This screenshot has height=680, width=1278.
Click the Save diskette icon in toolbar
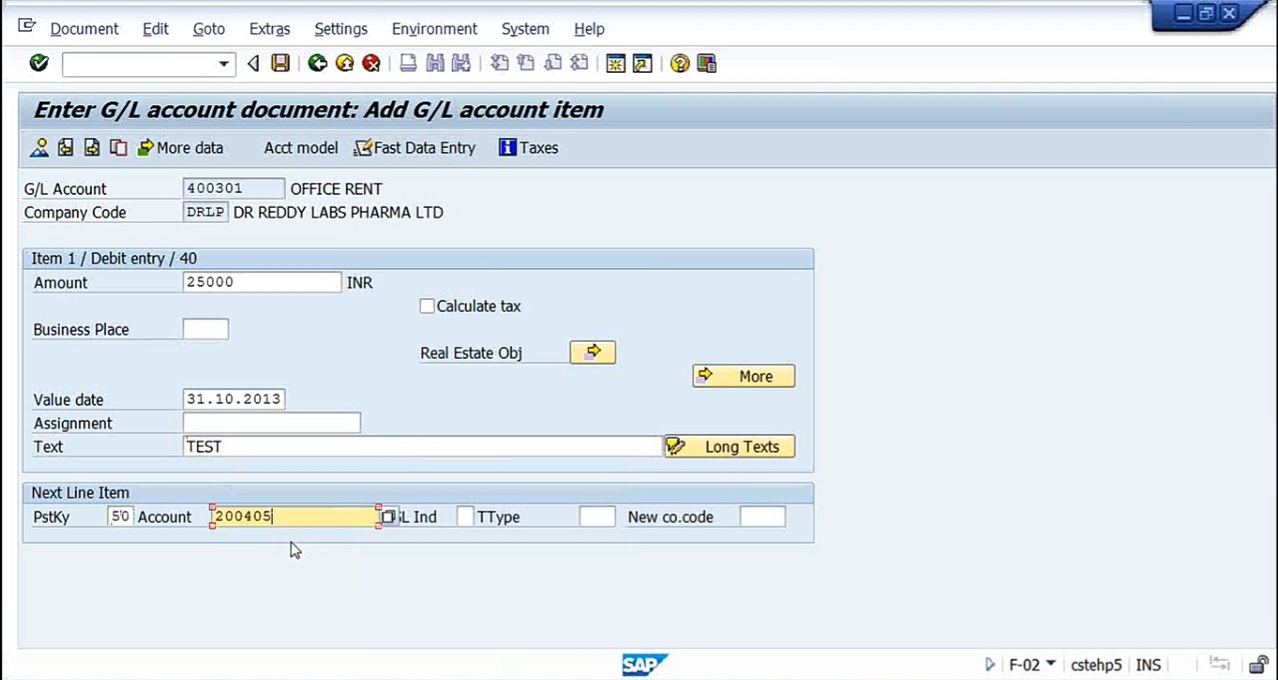[280, 63]
